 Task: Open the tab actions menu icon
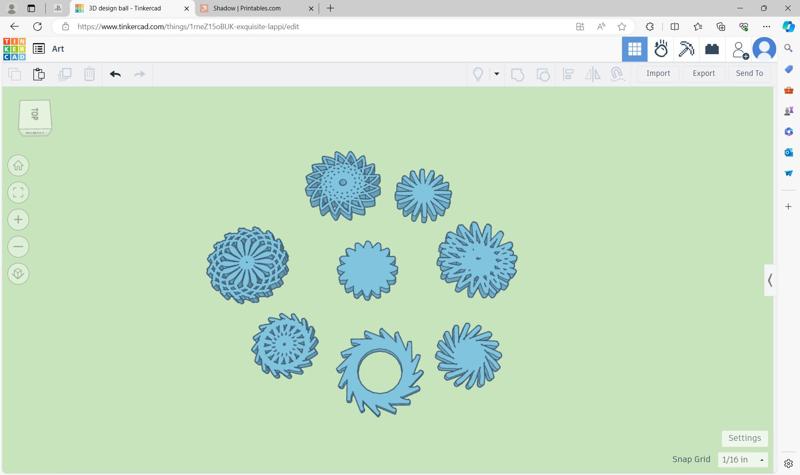click(x=31, y=8)
